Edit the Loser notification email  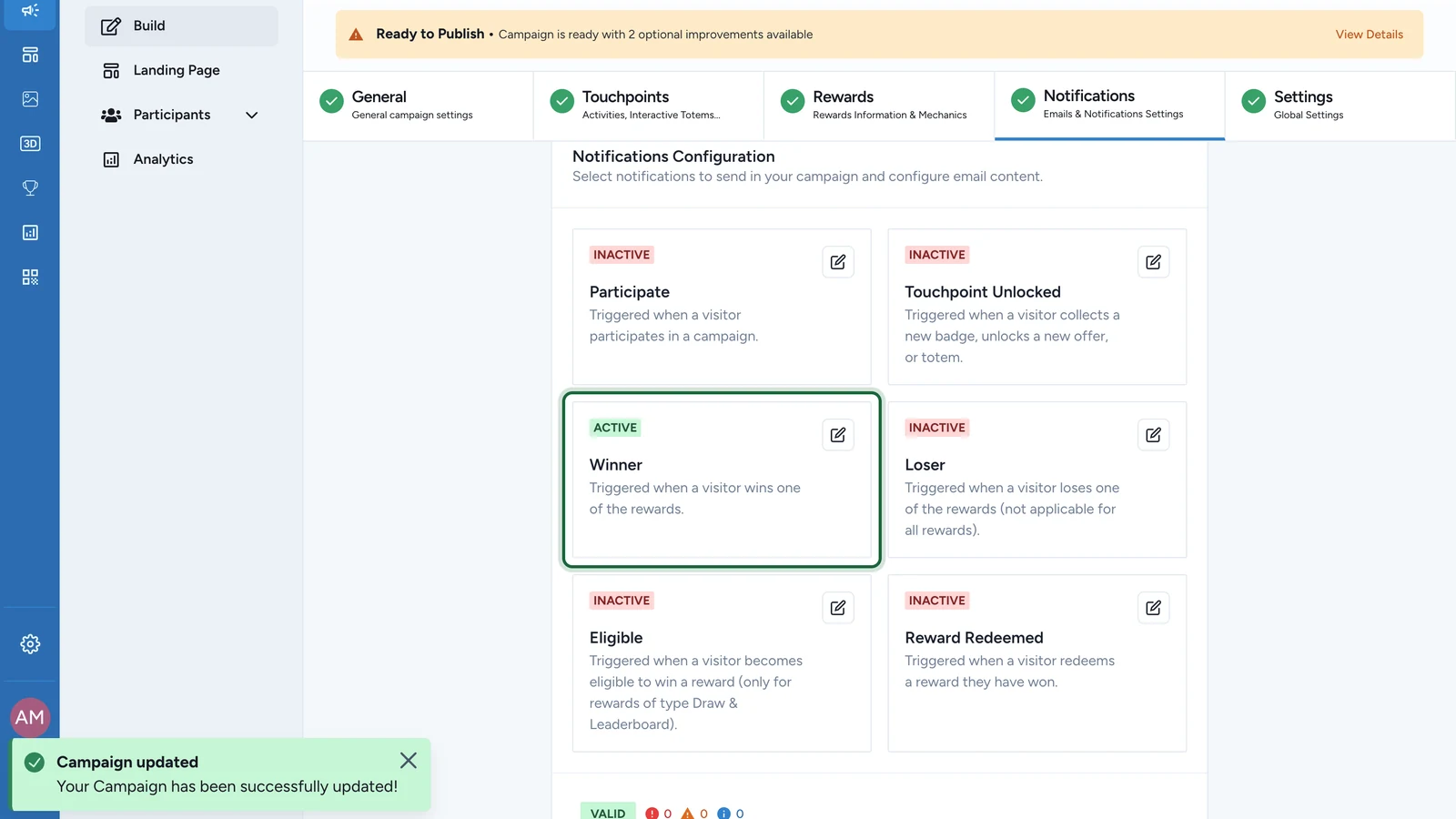click(1153, 435)
